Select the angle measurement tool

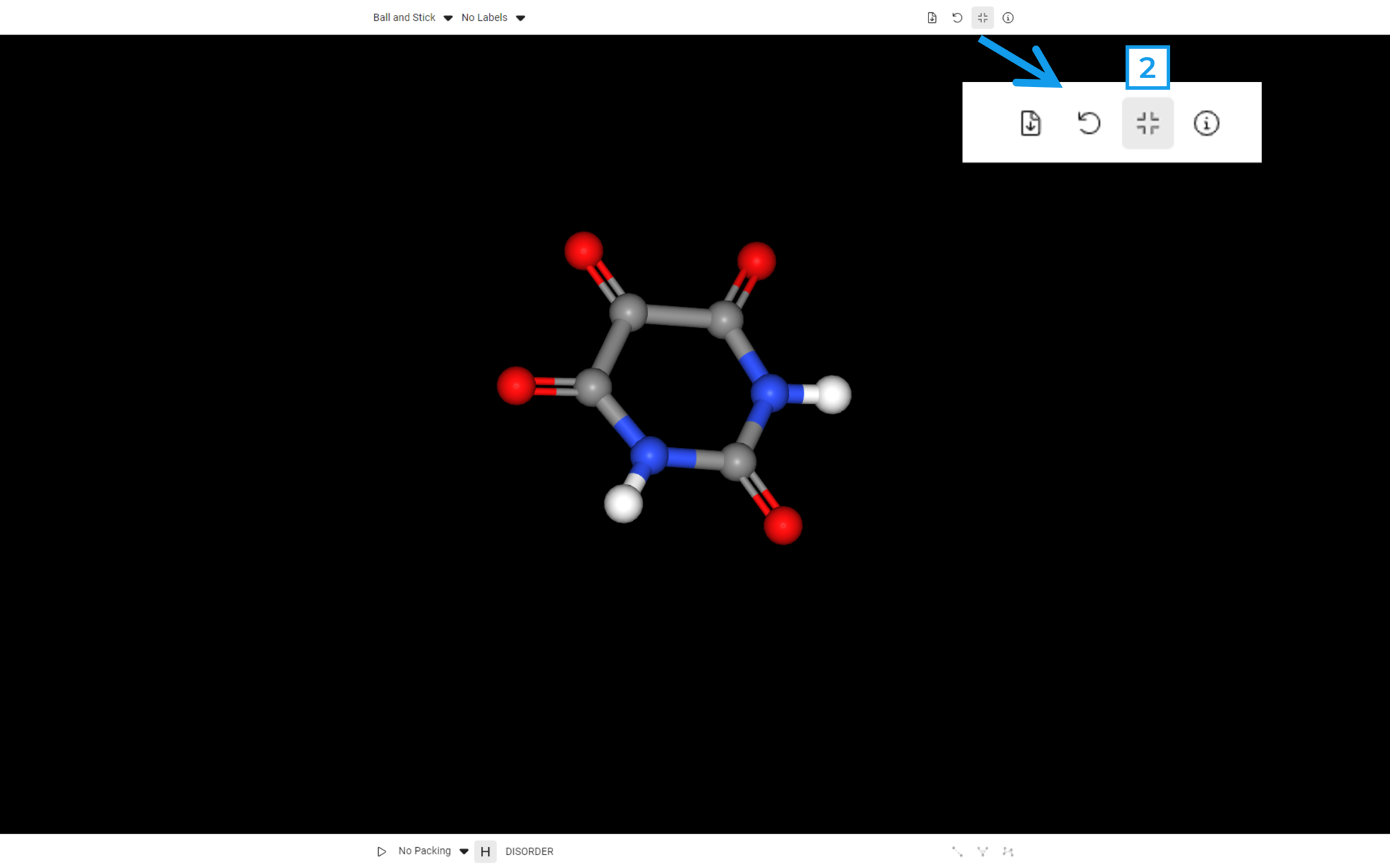[x=982, y=851]
